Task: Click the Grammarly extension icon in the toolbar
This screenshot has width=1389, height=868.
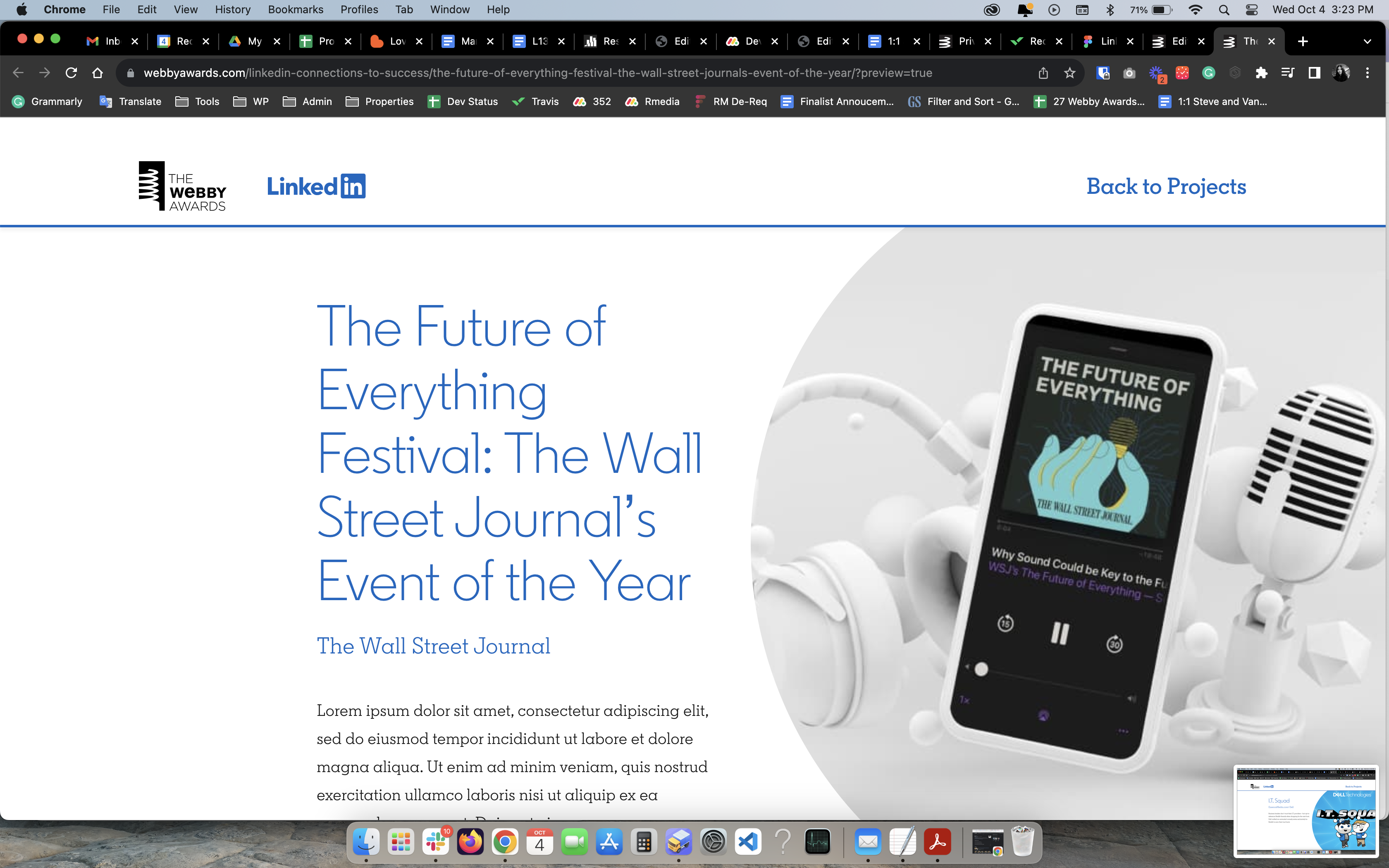Action: tap(1208, 73)
